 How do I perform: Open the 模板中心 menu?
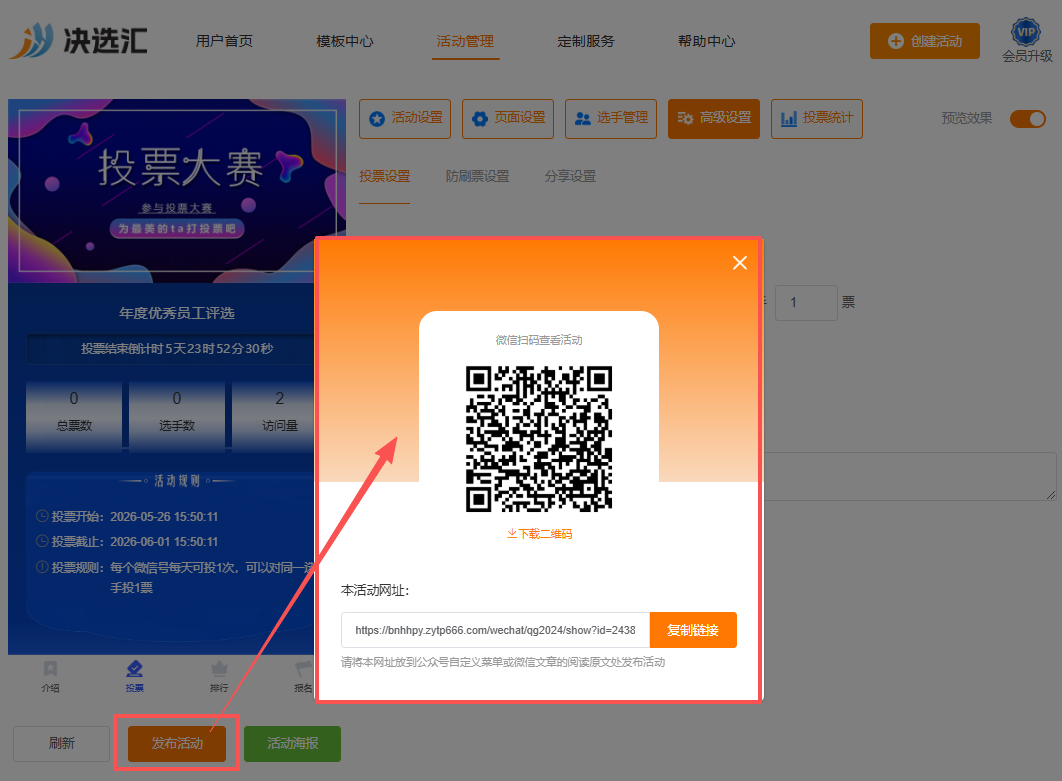(345, 41)
